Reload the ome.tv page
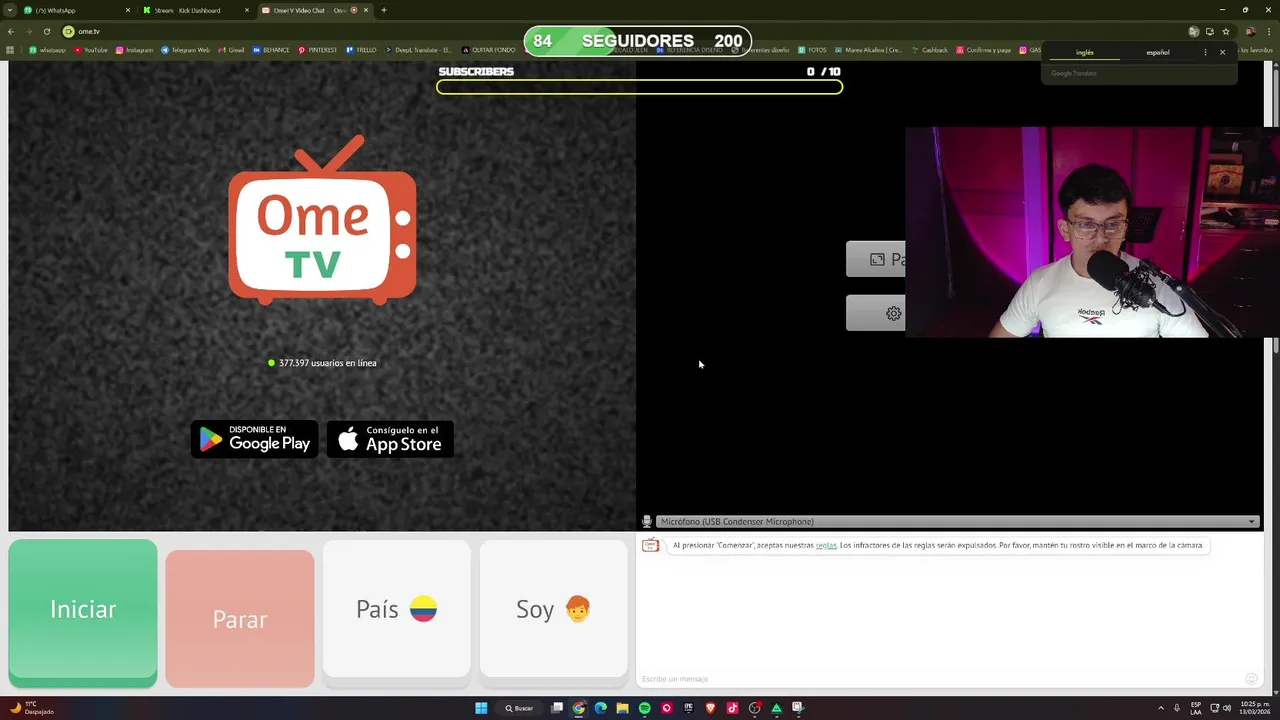Viewport: 1280px width, 720px height. (x=46, y=31)
